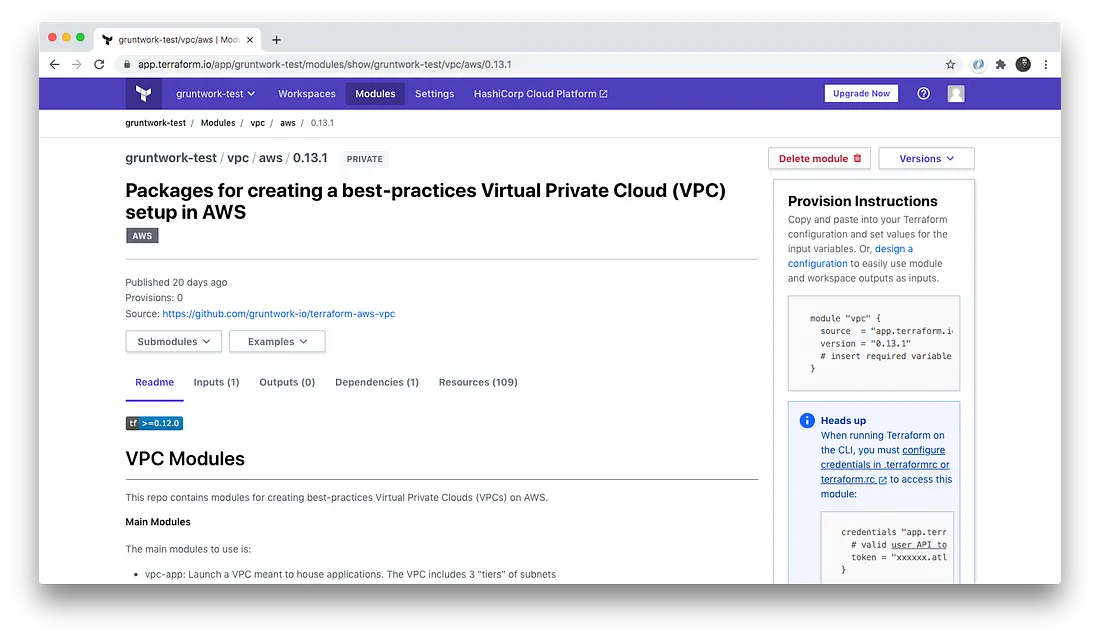Click the AWS provider tag
1100x640 pixels.
coord(142,236)
